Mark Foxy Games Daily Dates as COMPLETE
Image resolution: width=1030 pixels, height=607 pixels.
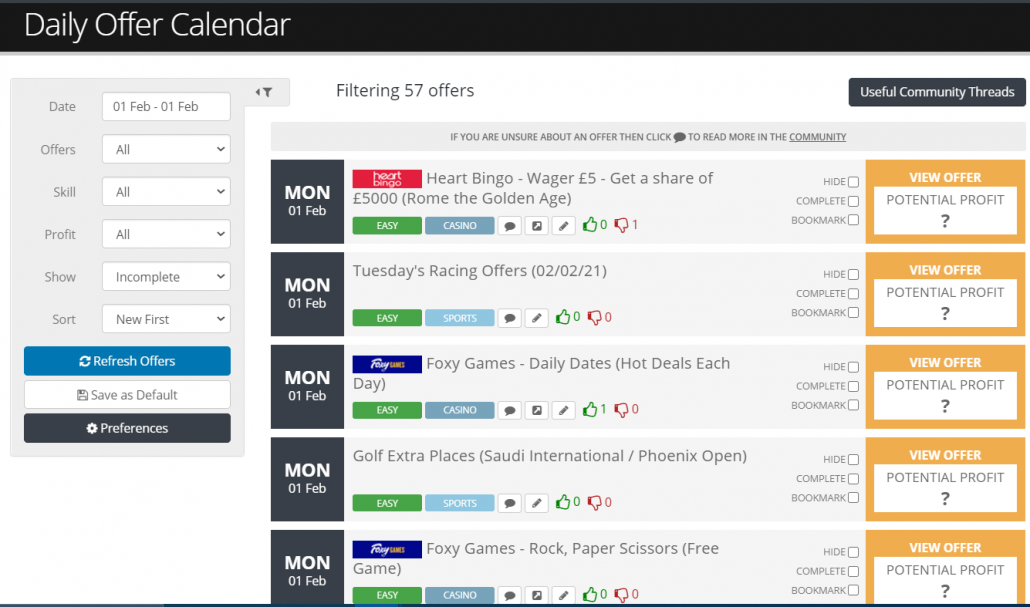pos(853,386)
